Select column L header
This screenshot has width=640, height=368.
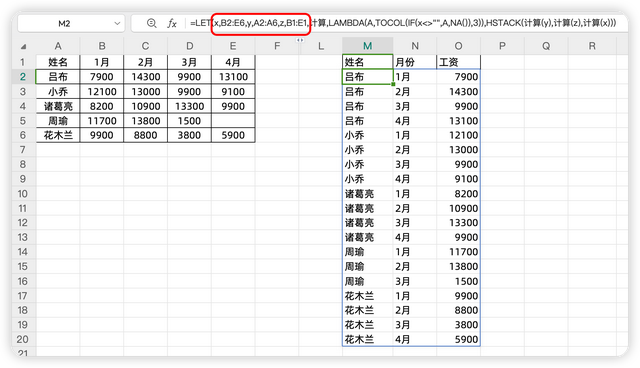coord(320,46)
